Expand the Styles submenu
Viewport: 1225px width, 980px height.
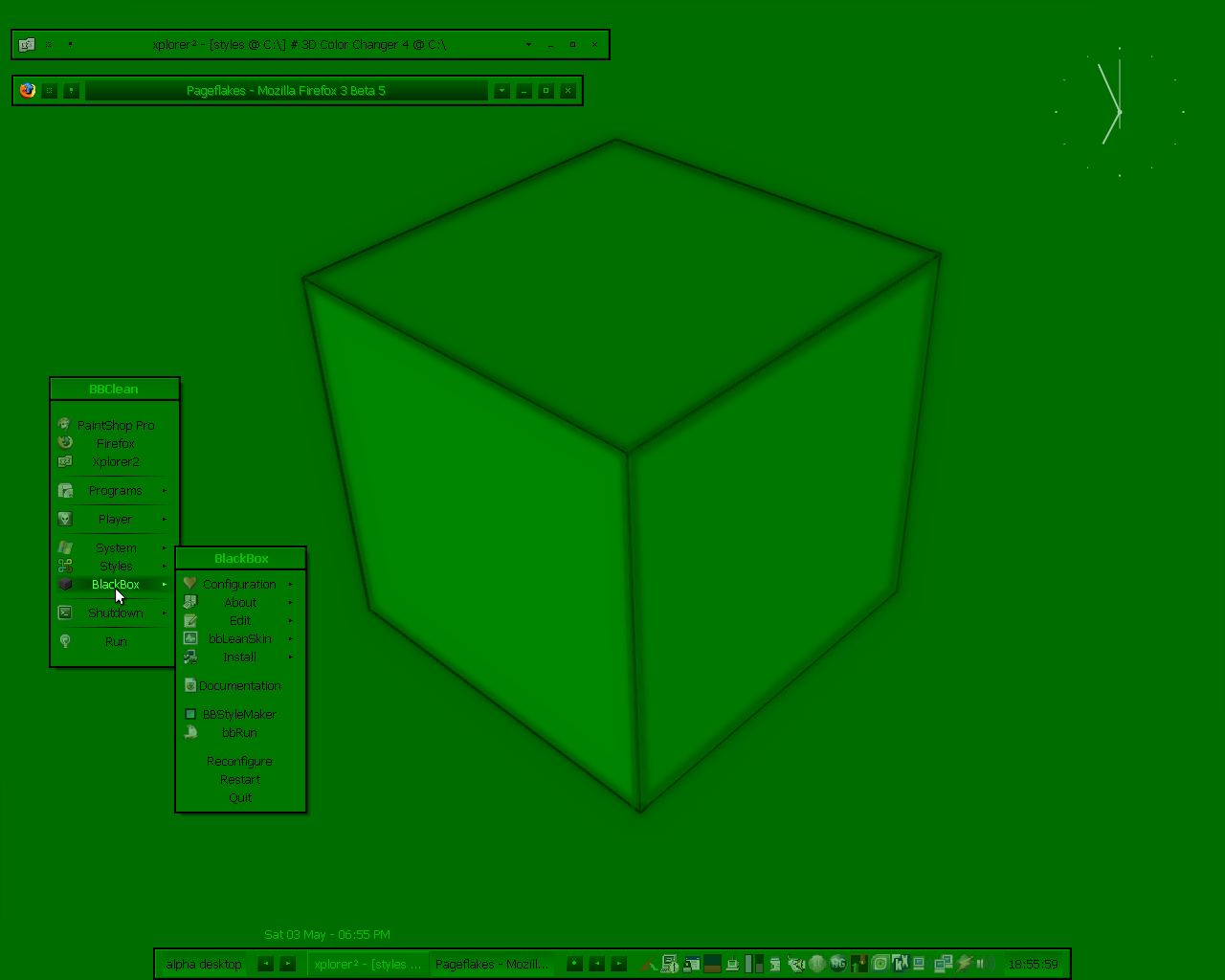click(115, 566)
